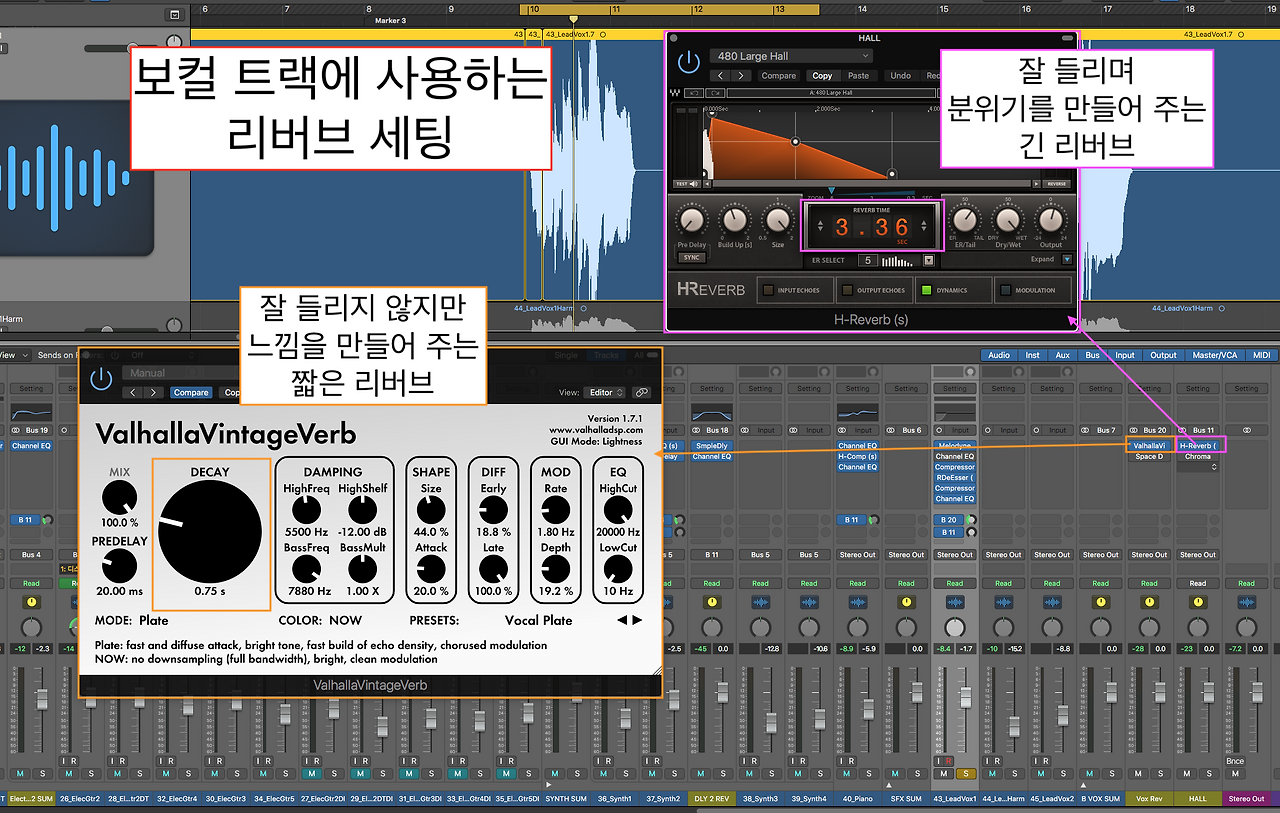Click the REVERB TIME 3.36 display
Viewport: 1280px width, 813px height.
point(872,226)
